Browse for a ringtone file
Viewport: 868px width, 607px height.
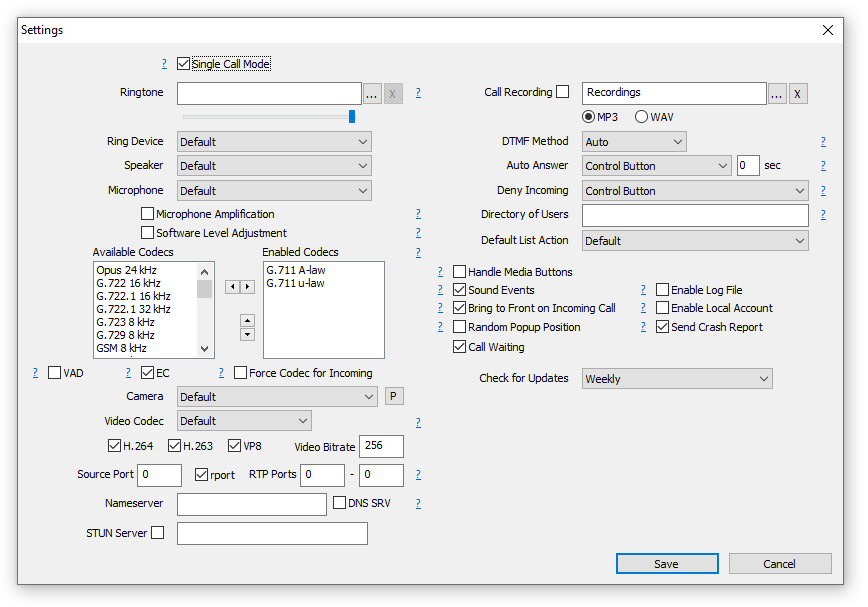371,92
